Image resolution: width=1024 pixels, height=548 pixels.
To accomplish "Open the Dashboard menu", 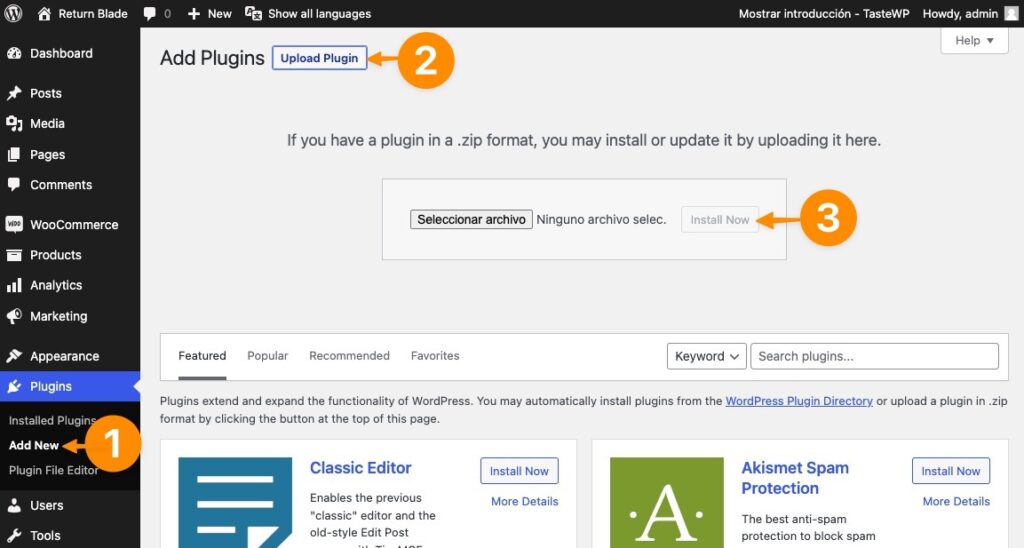I will point(61,54).
